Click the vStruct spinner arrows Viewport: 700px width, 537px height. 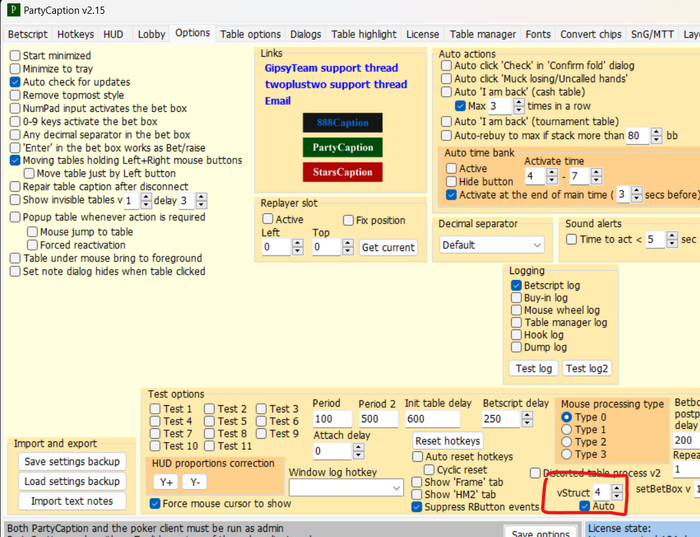coord(617,492)
